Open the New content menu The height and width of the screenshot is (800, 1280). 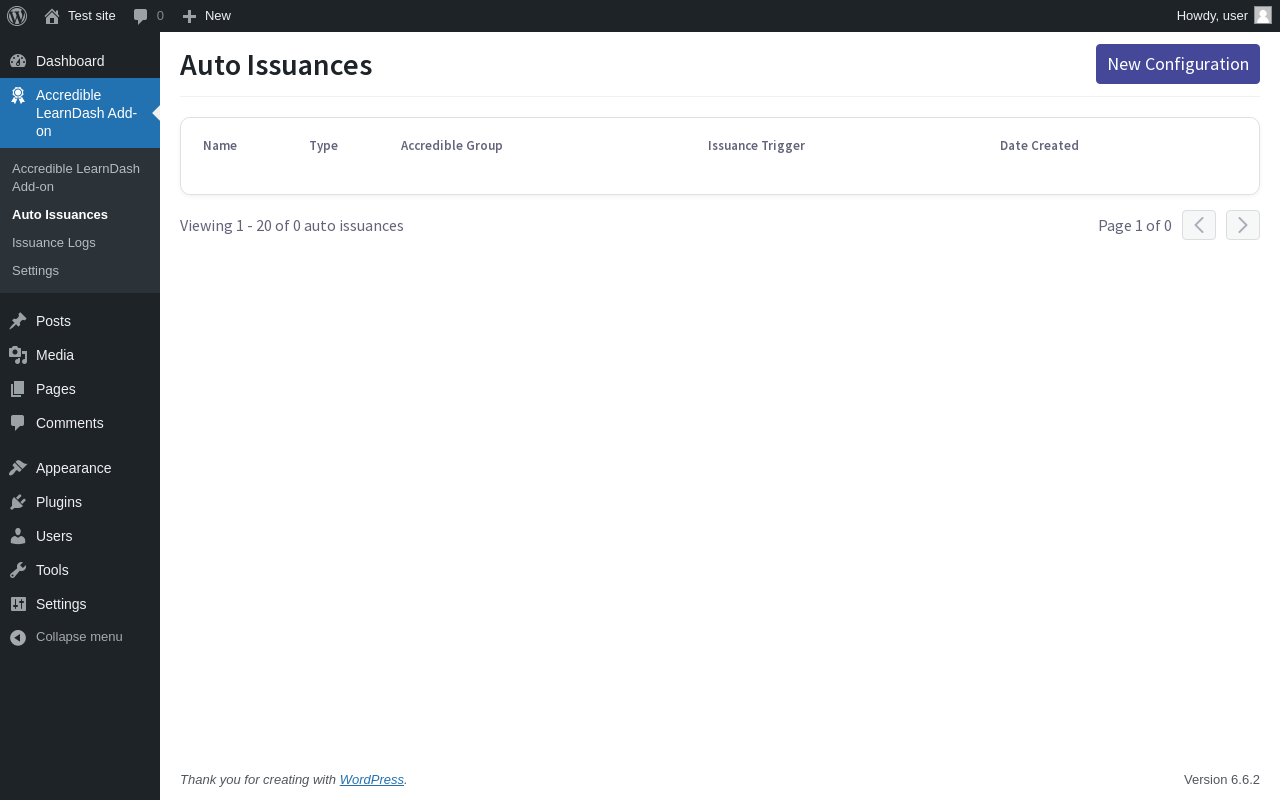pos(206,16)
